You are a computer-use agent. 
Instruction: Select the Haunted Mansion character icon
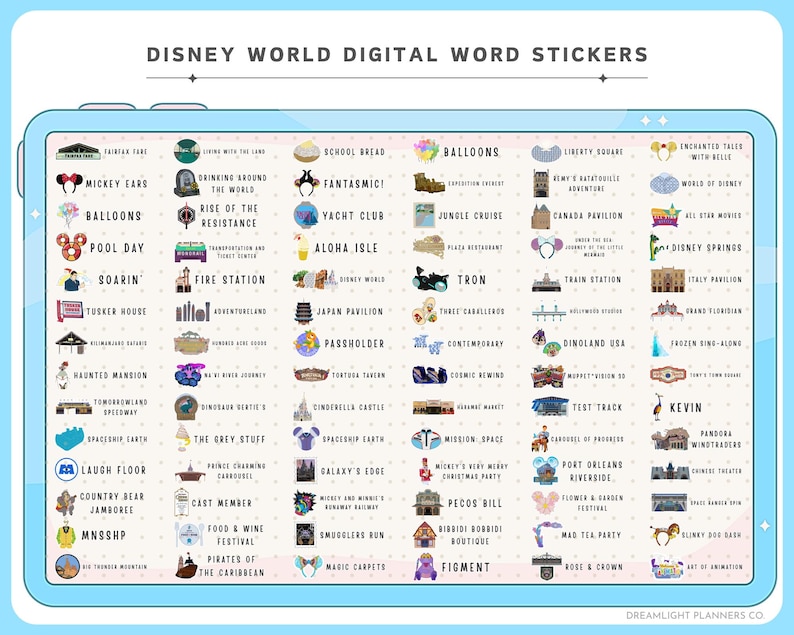pos(63,375)
